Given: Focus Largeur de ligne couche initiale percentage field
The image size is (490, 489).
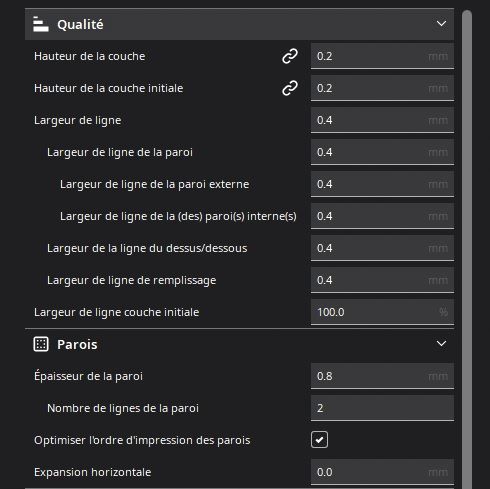Looking at the screenshot, I should tap(382, 312).
